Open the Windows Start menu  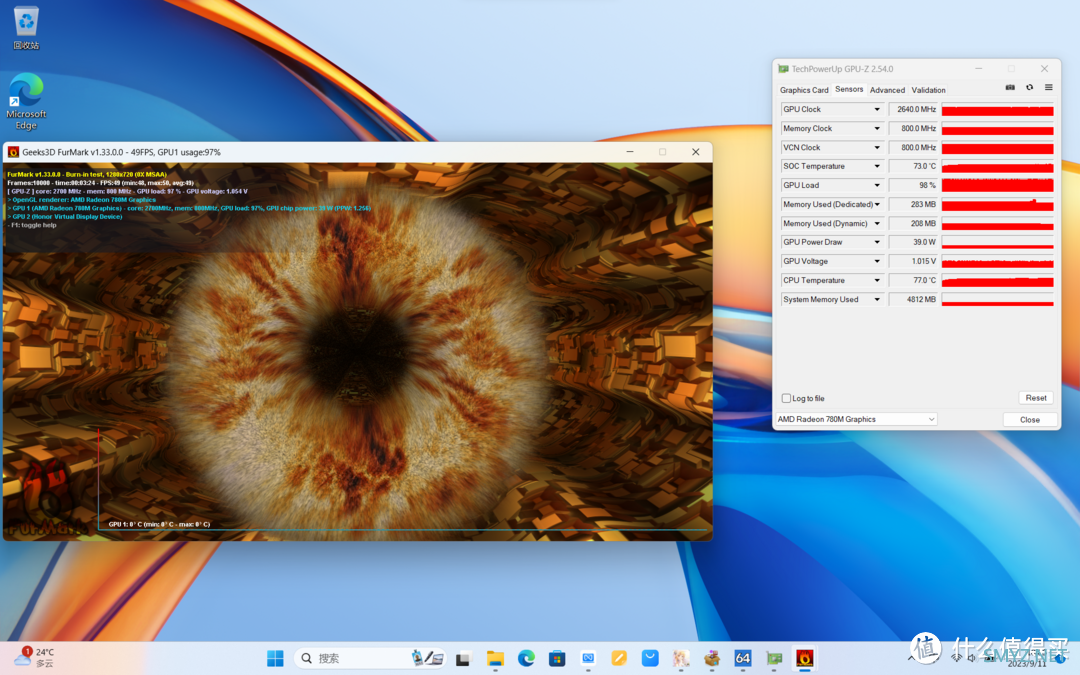(275, 658)
